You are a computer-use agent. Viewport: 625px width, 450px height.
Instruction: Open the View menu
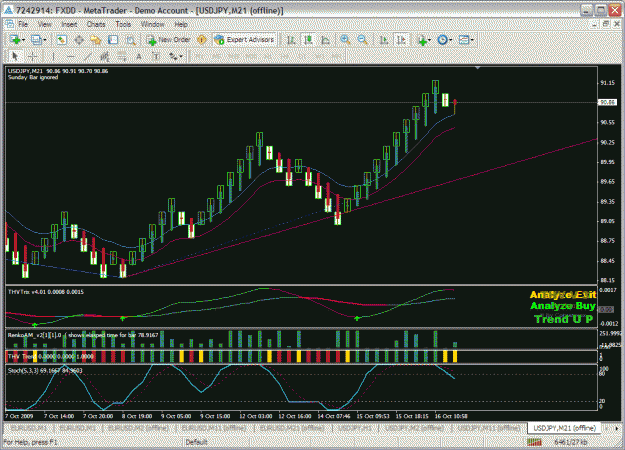point(45,24)
